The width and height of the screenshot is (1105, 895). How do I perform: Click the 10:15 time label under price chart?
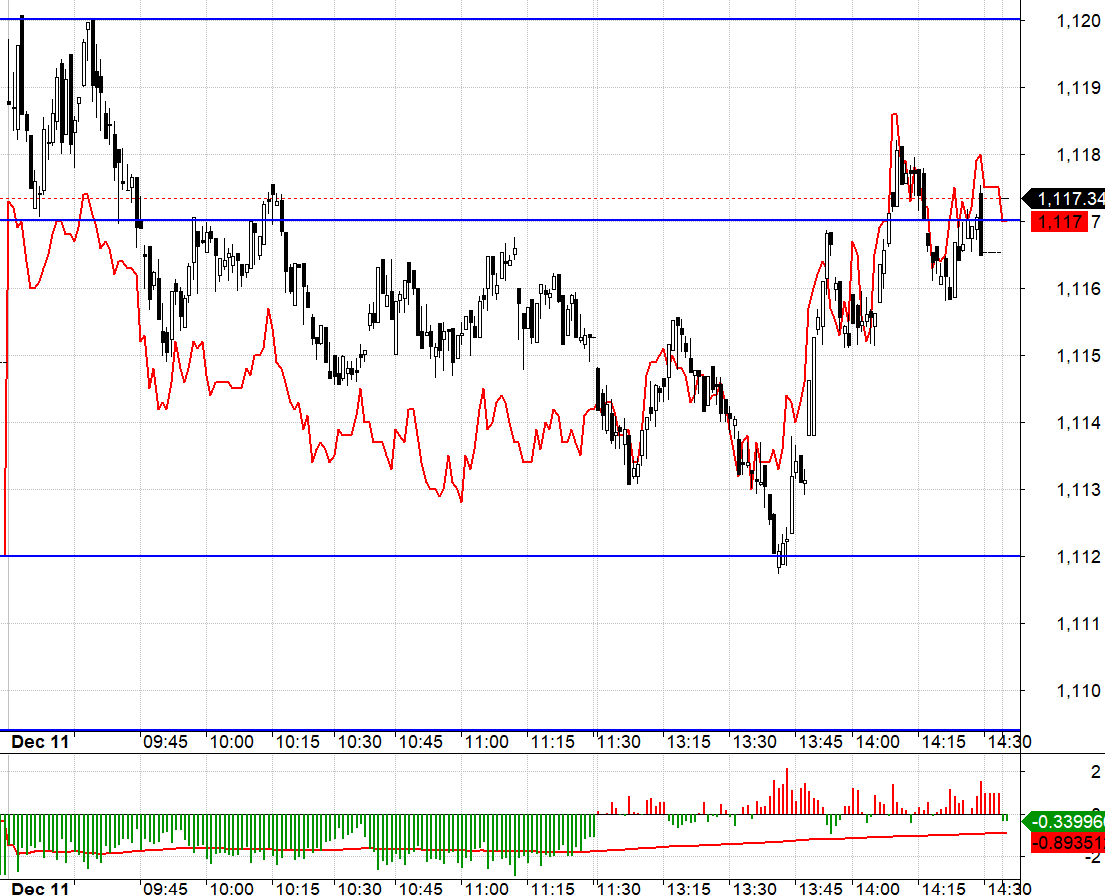click(297, 741)
